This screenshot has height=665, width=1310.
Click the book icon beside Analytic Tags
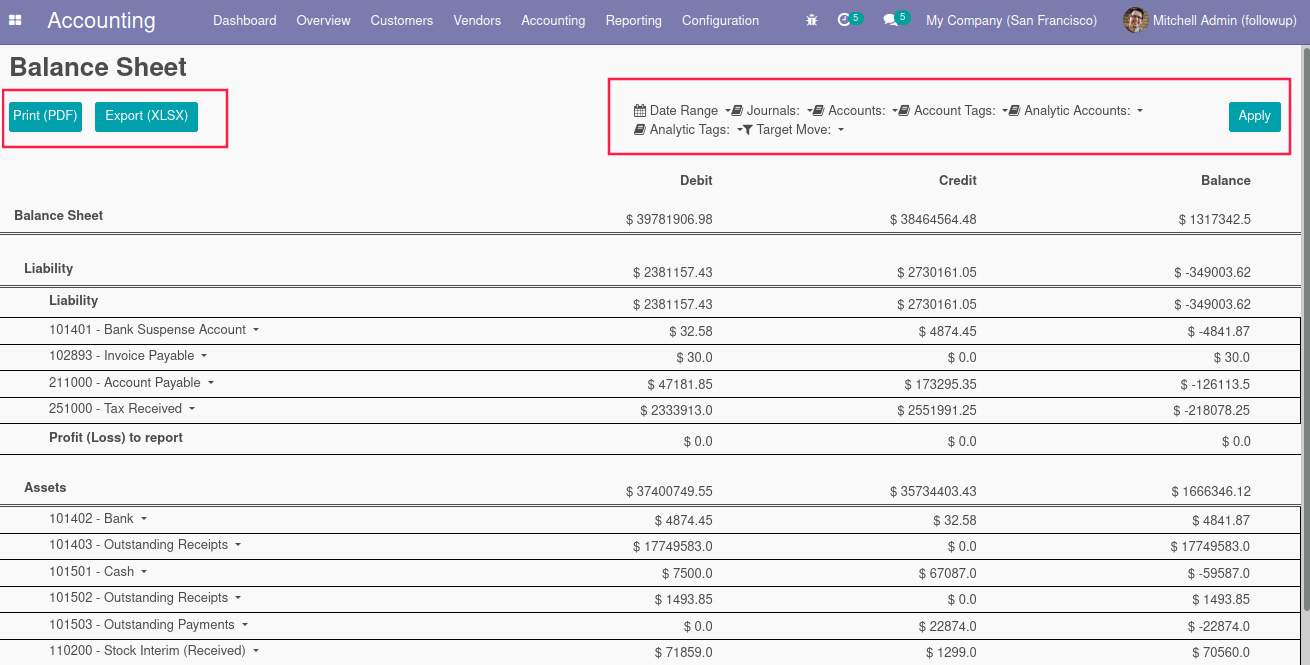[640, 130]
